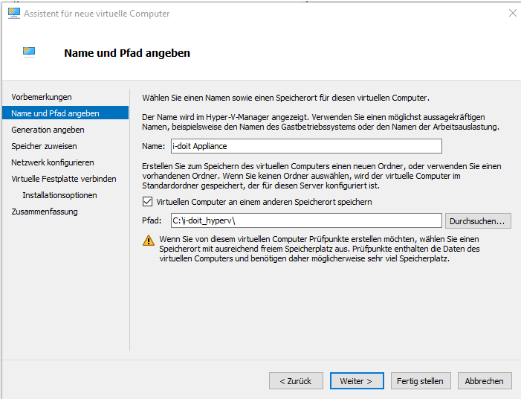Toggle 'Virtuellen Computer an einem anderen Speicherort speichern' checkbox
This screenshot has height=400, width=522.
pyautogui.click(x=147, y=202)
